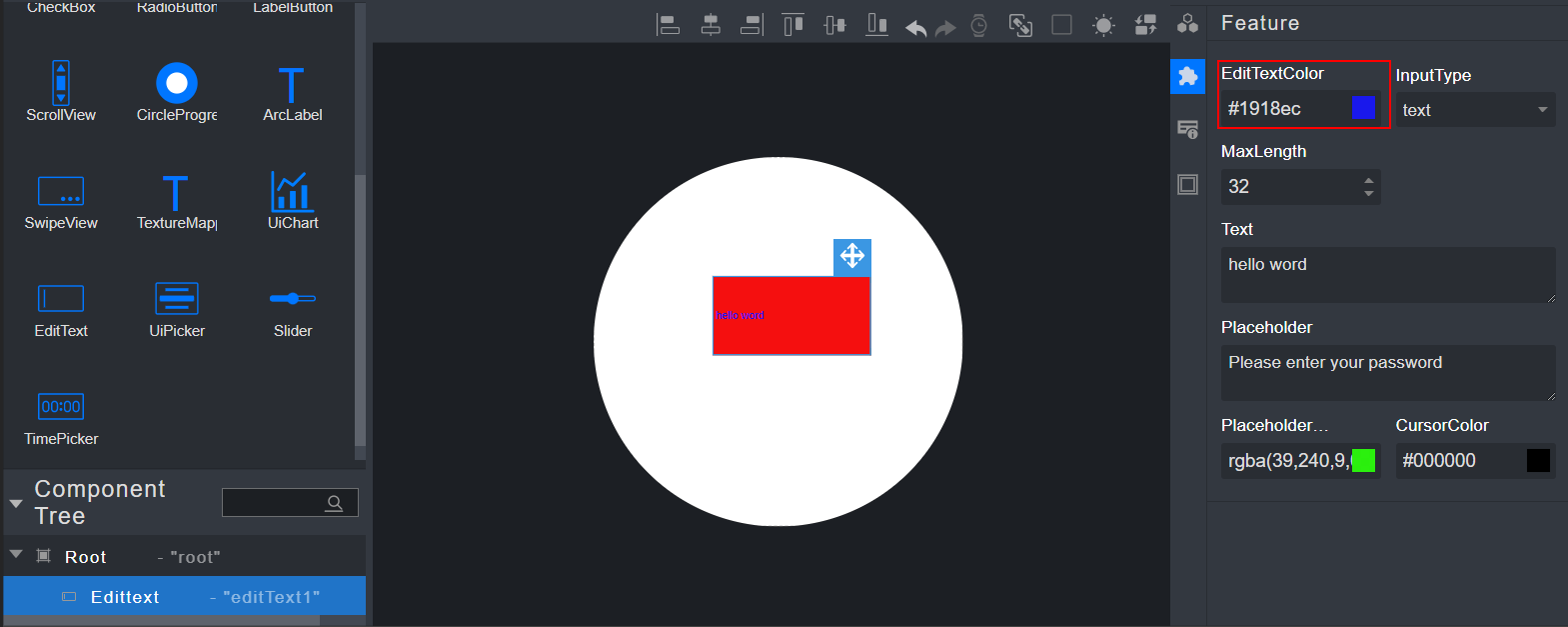Toggle brightness sun icon in toolbar
Viewport: 1568px width, 627px height.
(1103, 26)
